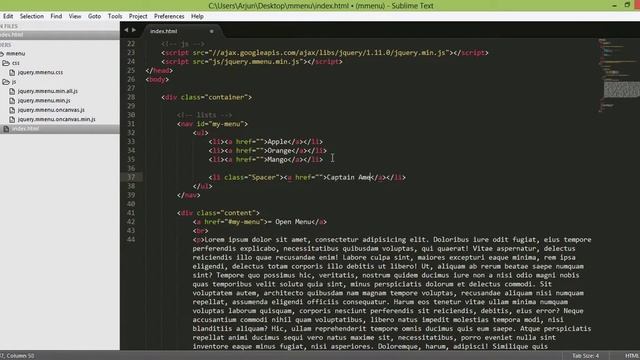Go to previous tab with left arrow
This screenshot has height=360, width=640.
click(126, 30)
